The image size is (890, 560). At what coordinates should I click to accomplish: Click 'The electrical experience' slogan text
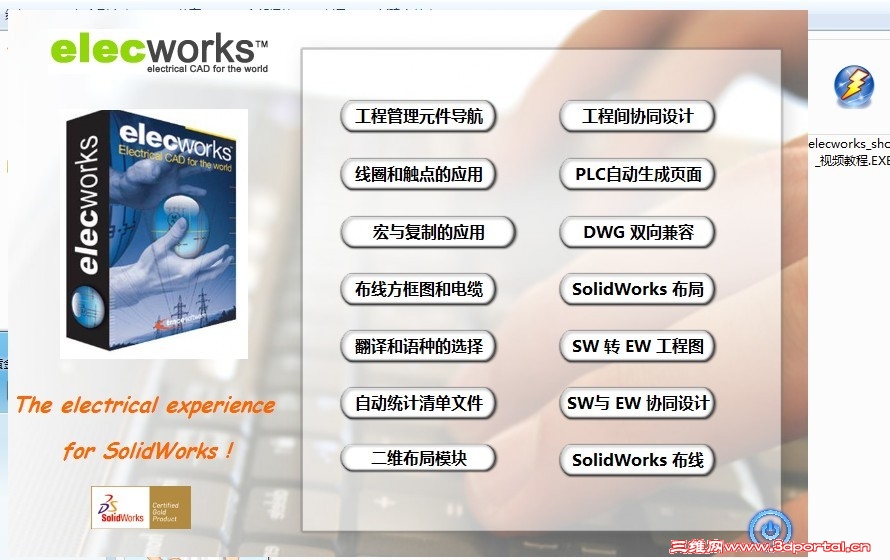[145, 405]
